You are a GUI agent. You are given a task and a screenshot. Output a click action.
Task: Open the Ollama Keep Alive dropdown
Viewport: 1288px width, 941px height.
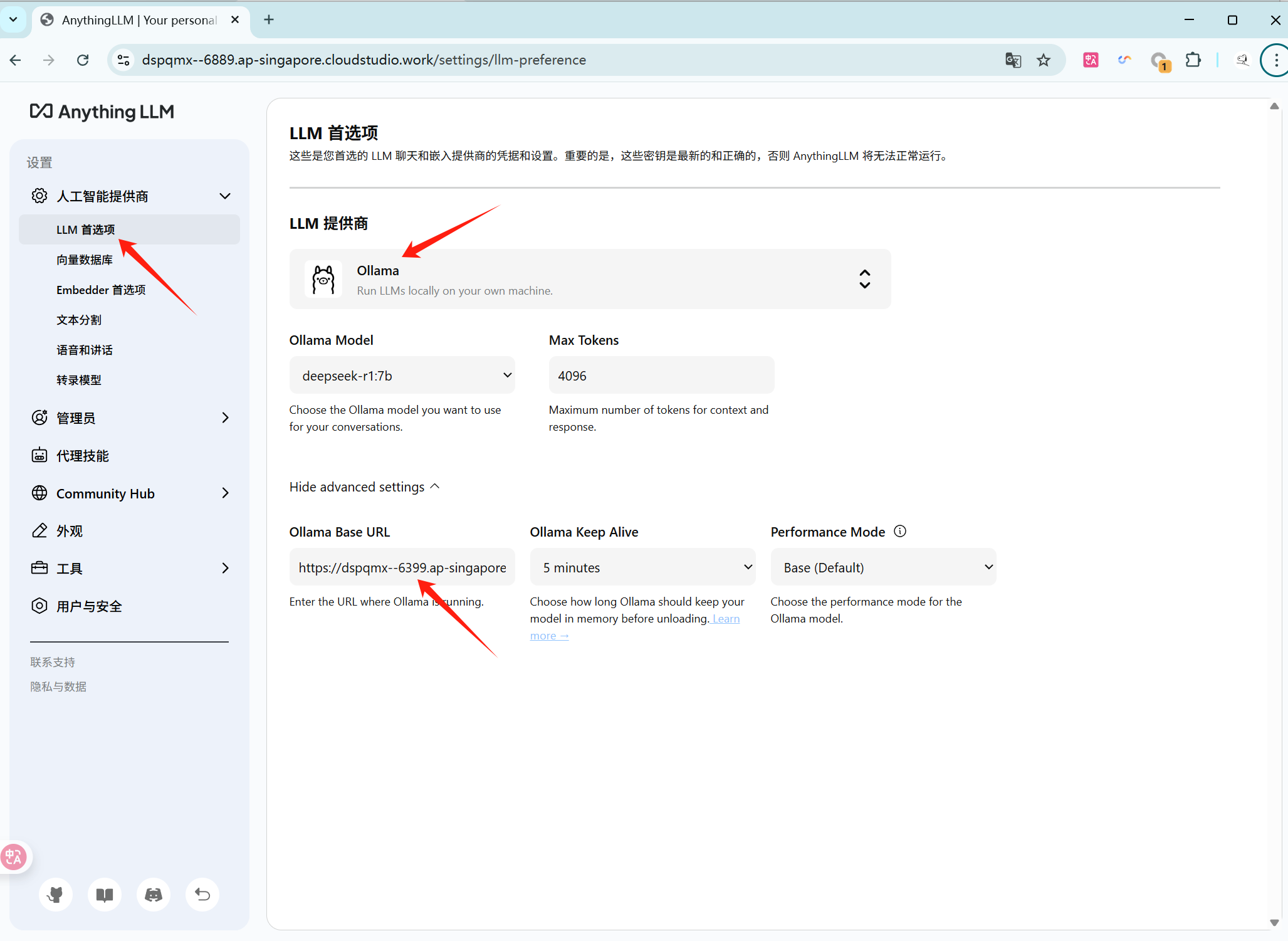tap(642, 567)
